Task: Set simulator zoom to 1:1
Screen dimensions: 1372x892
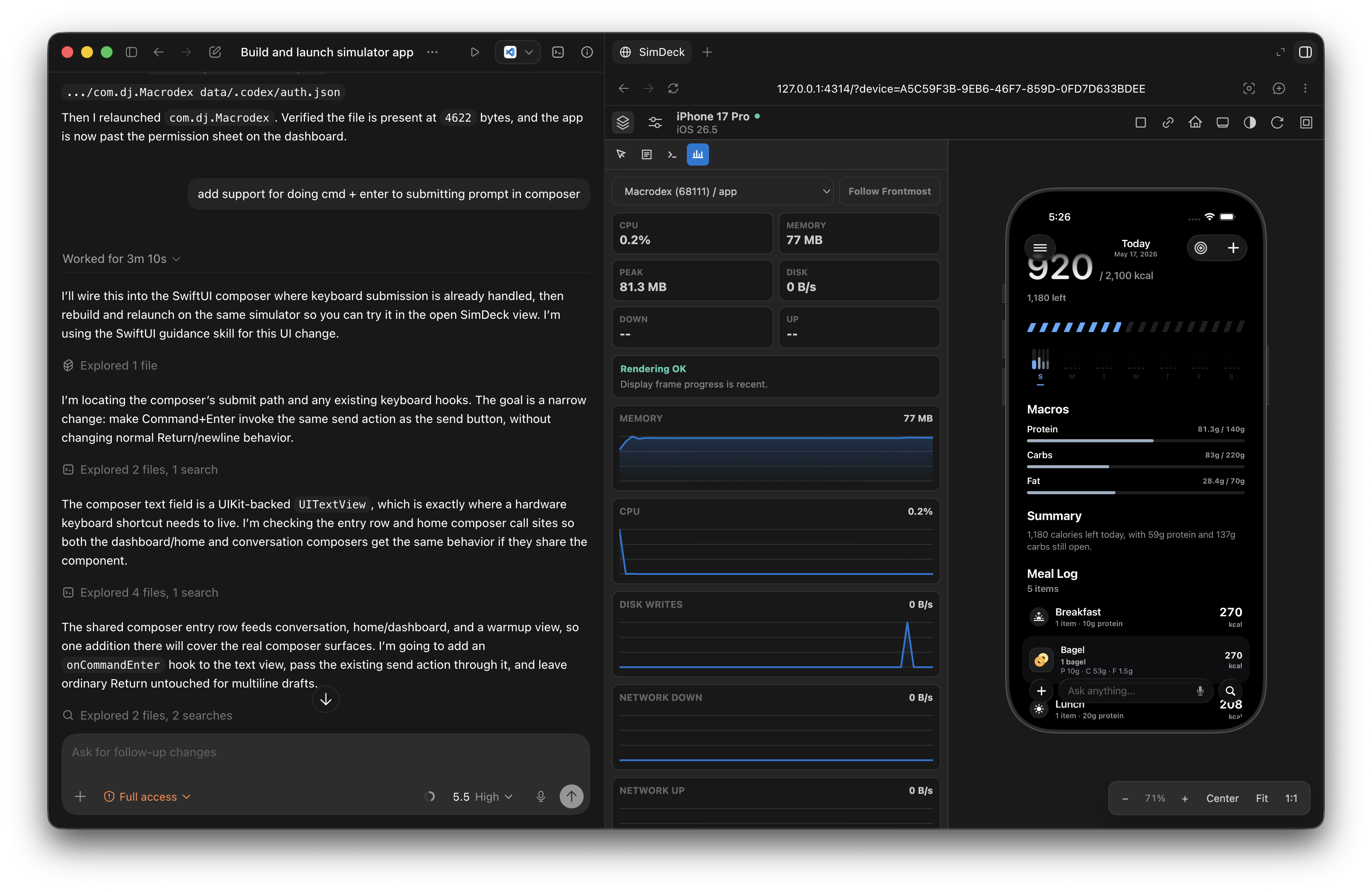Action: [x=1291, y=799]
